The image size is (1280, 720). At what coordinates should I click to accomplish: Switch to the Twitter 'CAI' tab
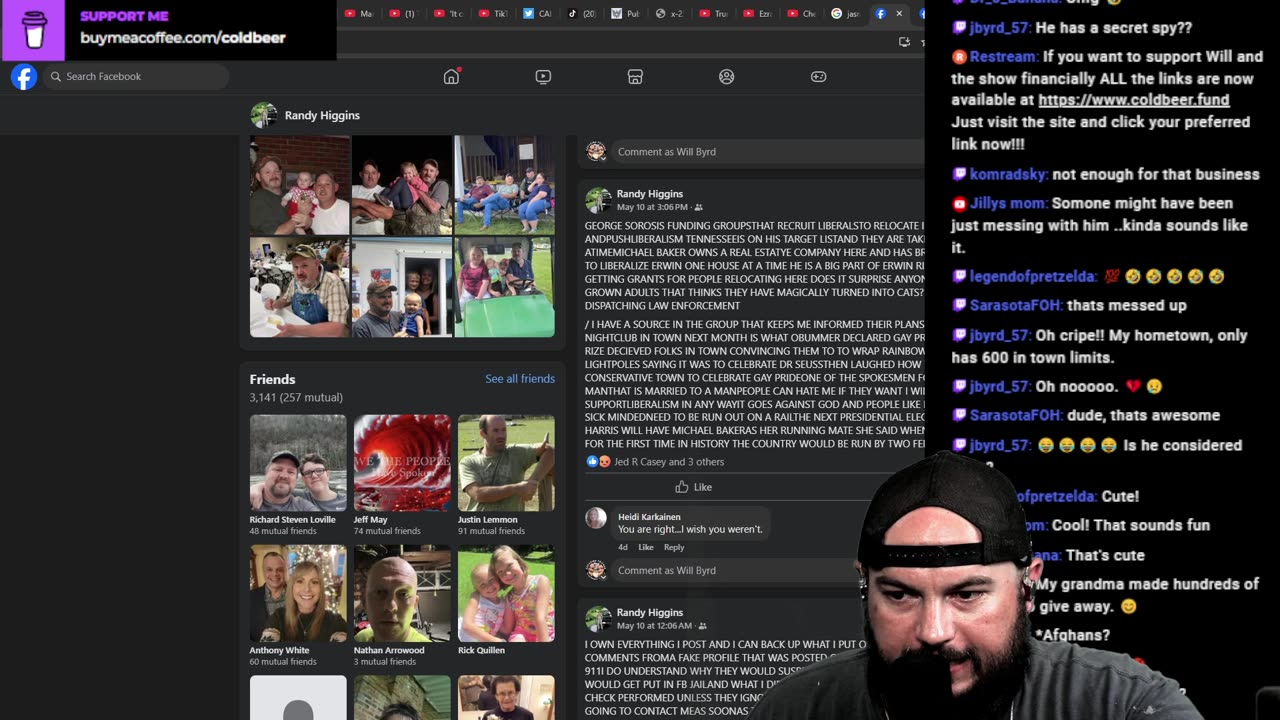tap(537, 14)
